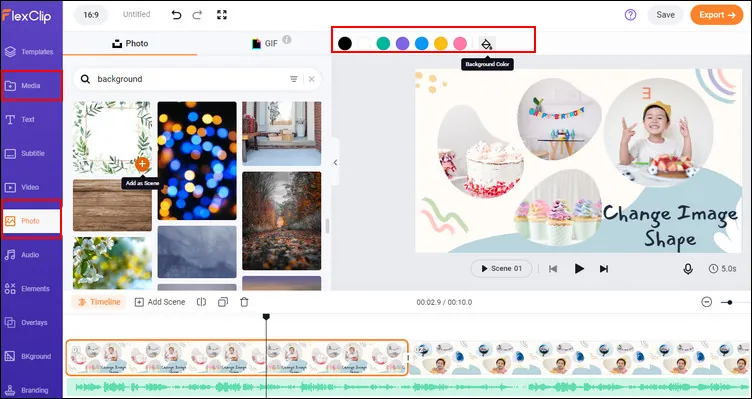
Task: Open the 16:9 aspect ratio selector
Action: coord(91,15)
